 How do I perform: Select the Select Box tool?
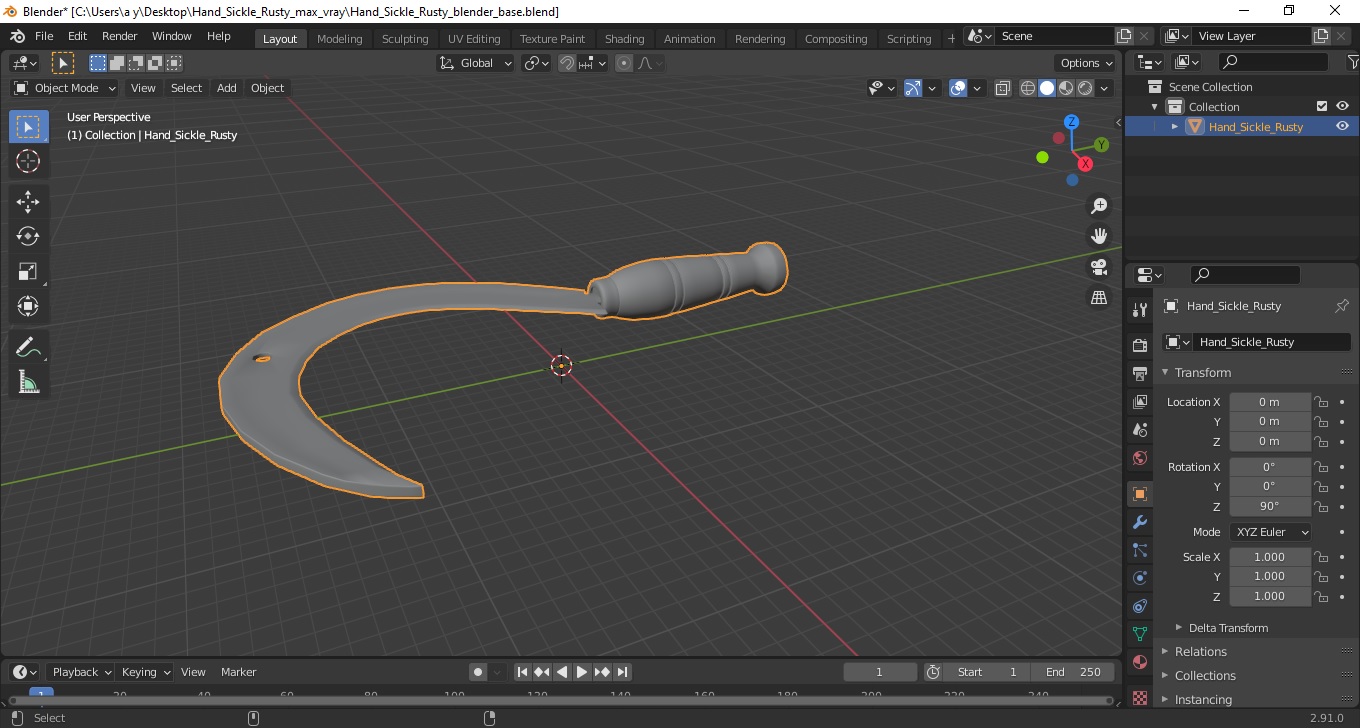point(28,127)
